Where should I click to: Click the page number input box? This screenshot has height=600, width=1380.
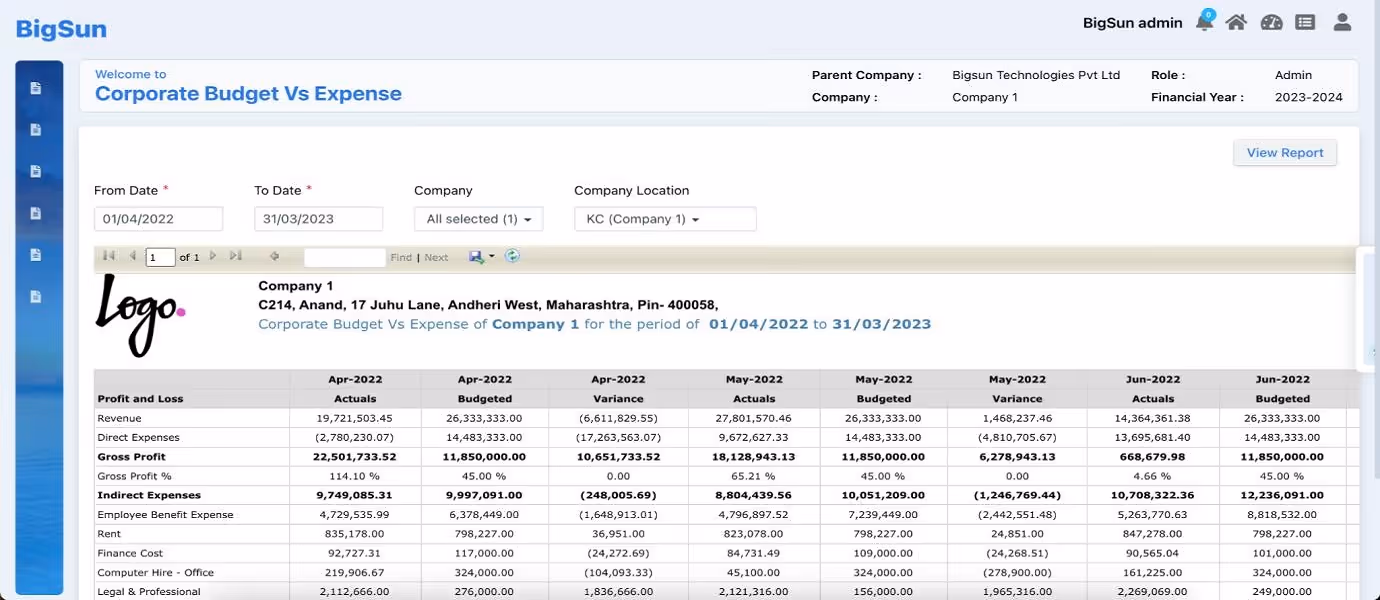(160, 257)
